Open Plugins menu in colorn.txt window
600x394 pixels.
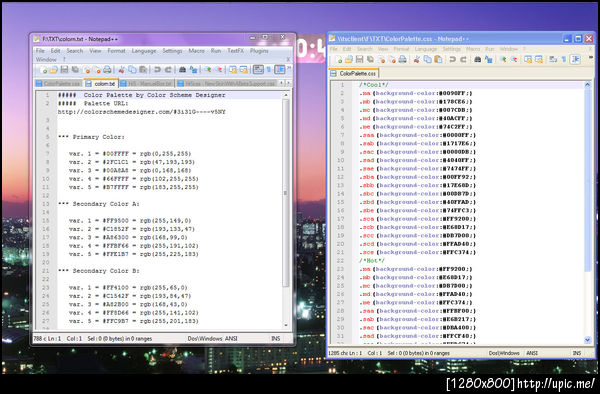click(259, 50)
